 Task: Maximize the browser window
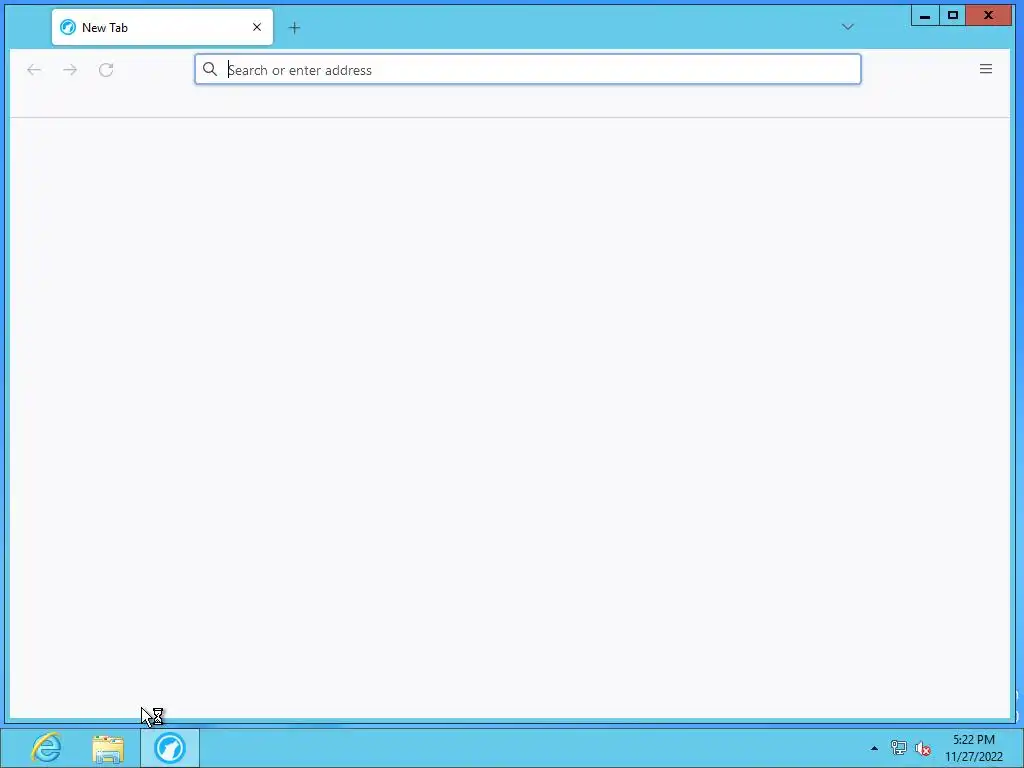[952, 16]
